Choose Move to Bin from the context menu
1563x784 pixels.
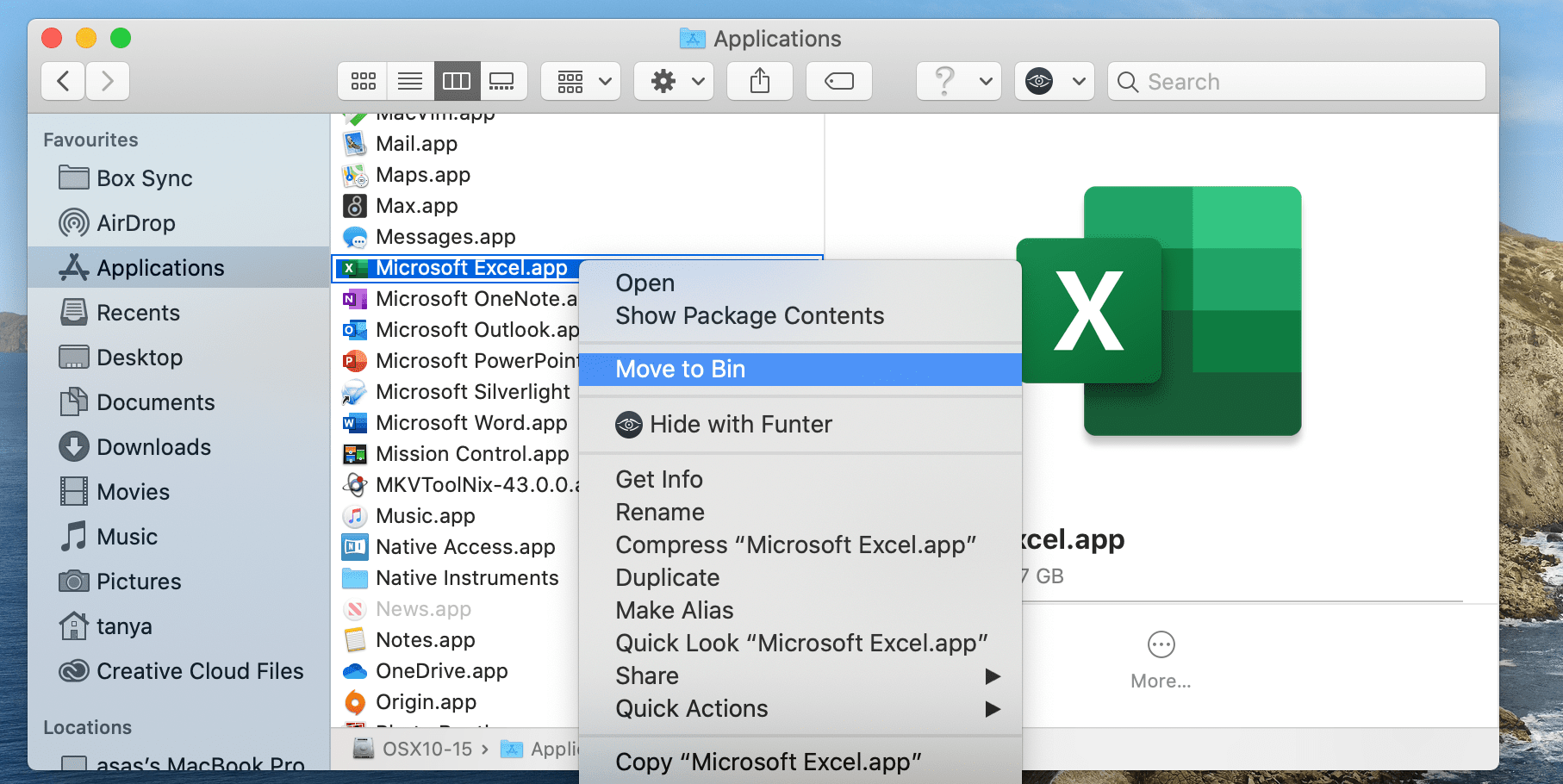tap(680, 369)
